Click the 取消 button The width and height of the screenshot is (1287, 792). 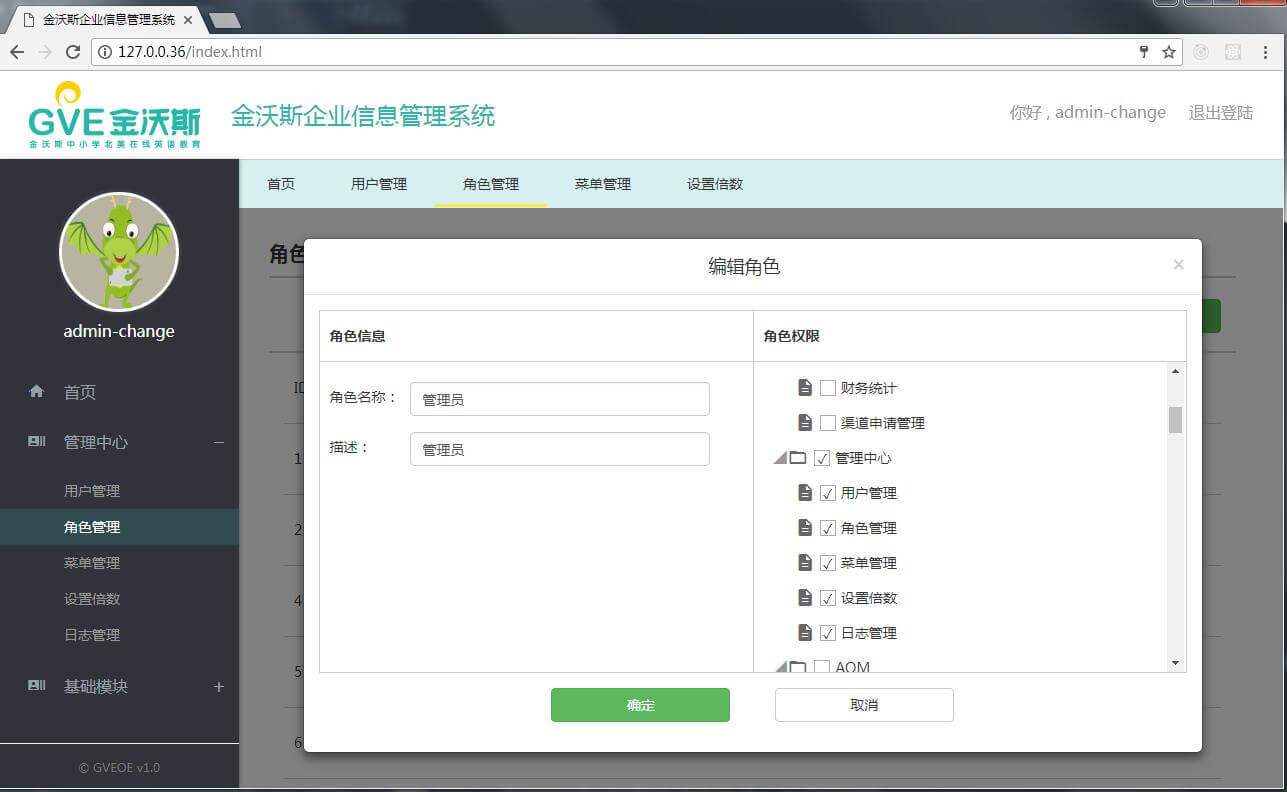(x=864, y=705)
